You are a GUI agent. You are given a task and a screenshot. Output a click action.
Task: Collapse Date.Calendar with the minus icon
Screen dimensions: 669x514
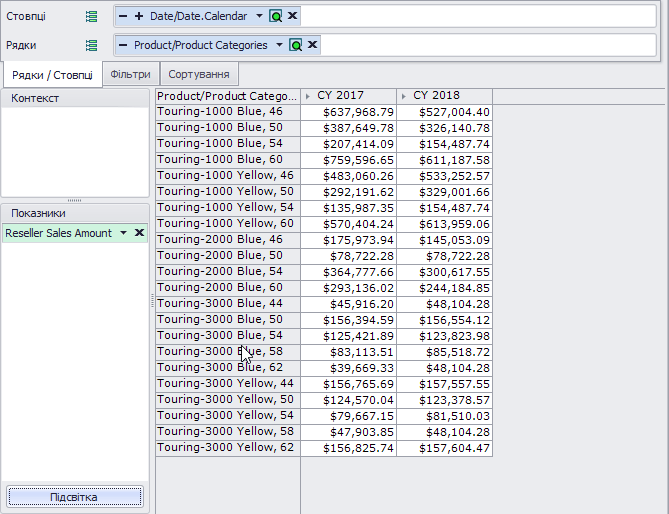[x=123, y=16]
